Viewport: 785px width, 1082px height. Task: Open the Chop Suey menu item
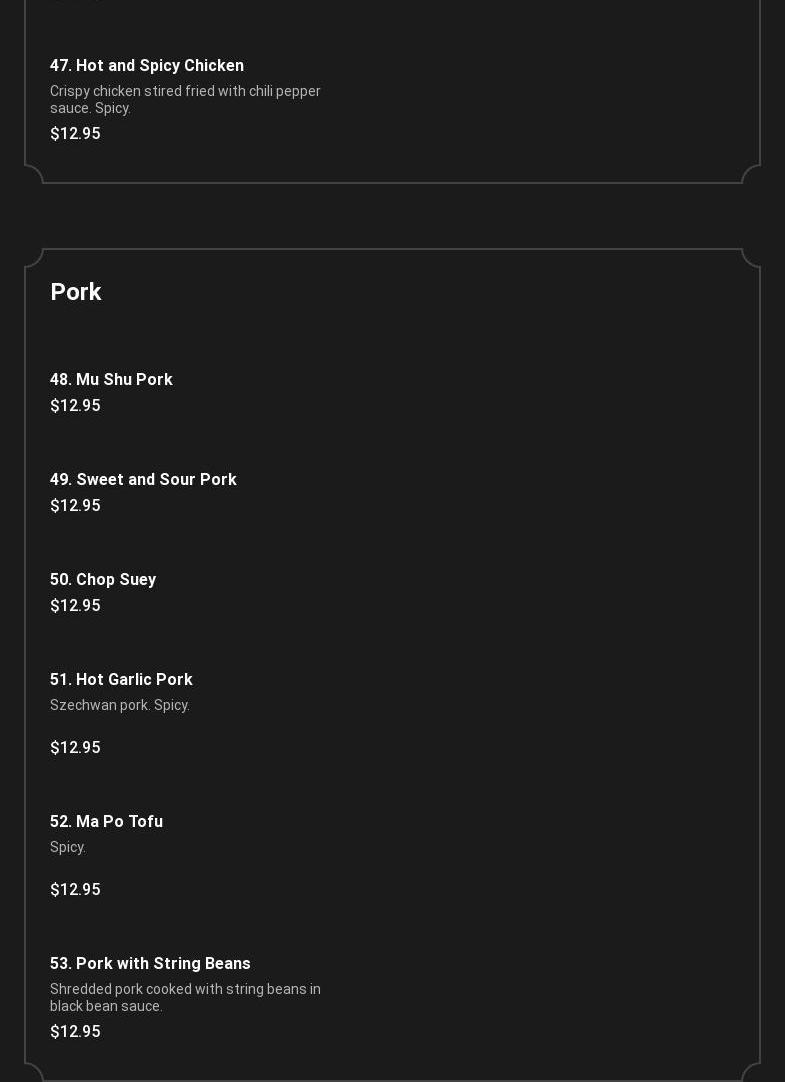pyautogui.click(x=103, y=580)
